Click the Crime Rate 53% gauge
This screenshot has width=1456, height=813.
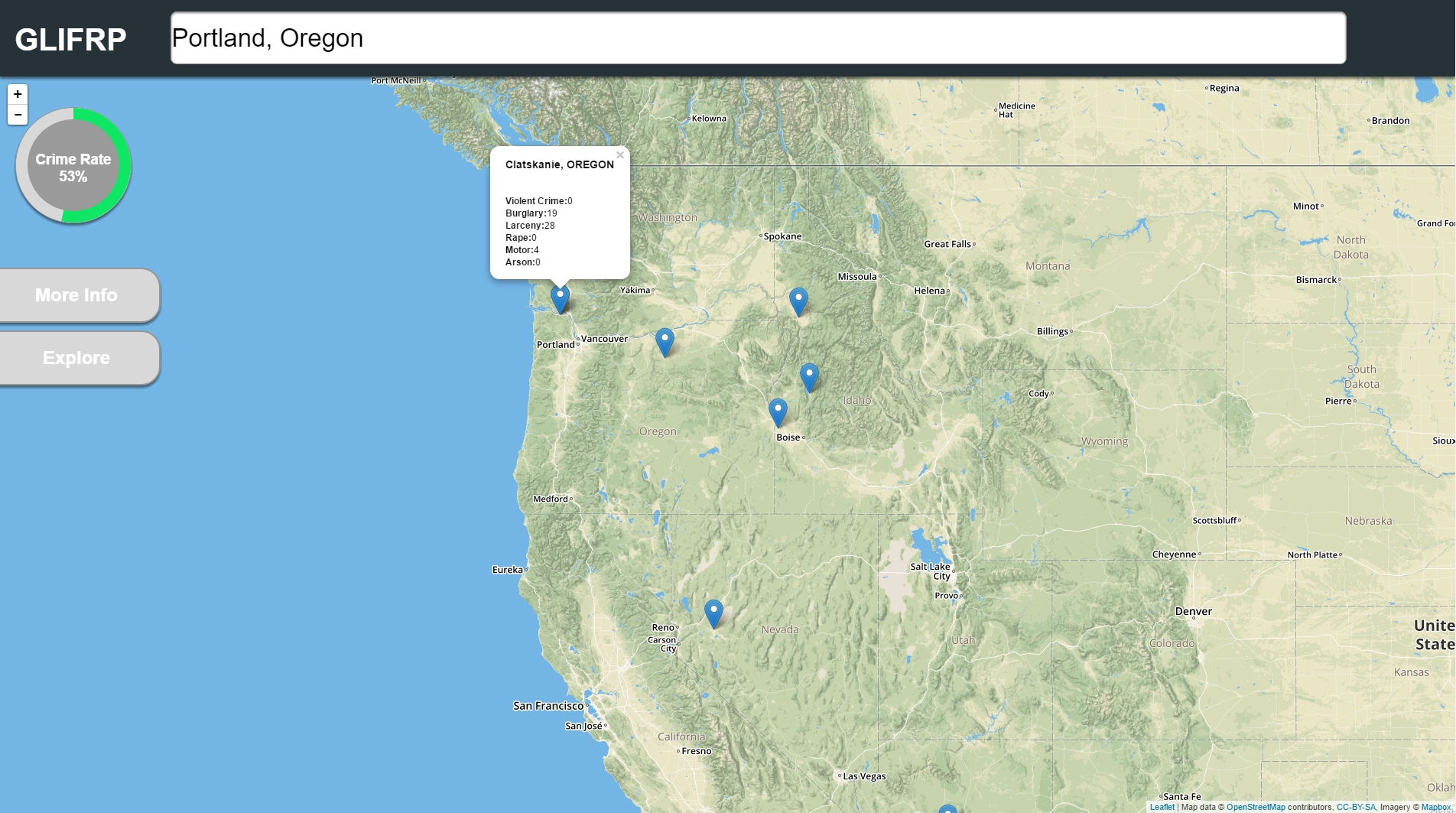tap(73, 166)
